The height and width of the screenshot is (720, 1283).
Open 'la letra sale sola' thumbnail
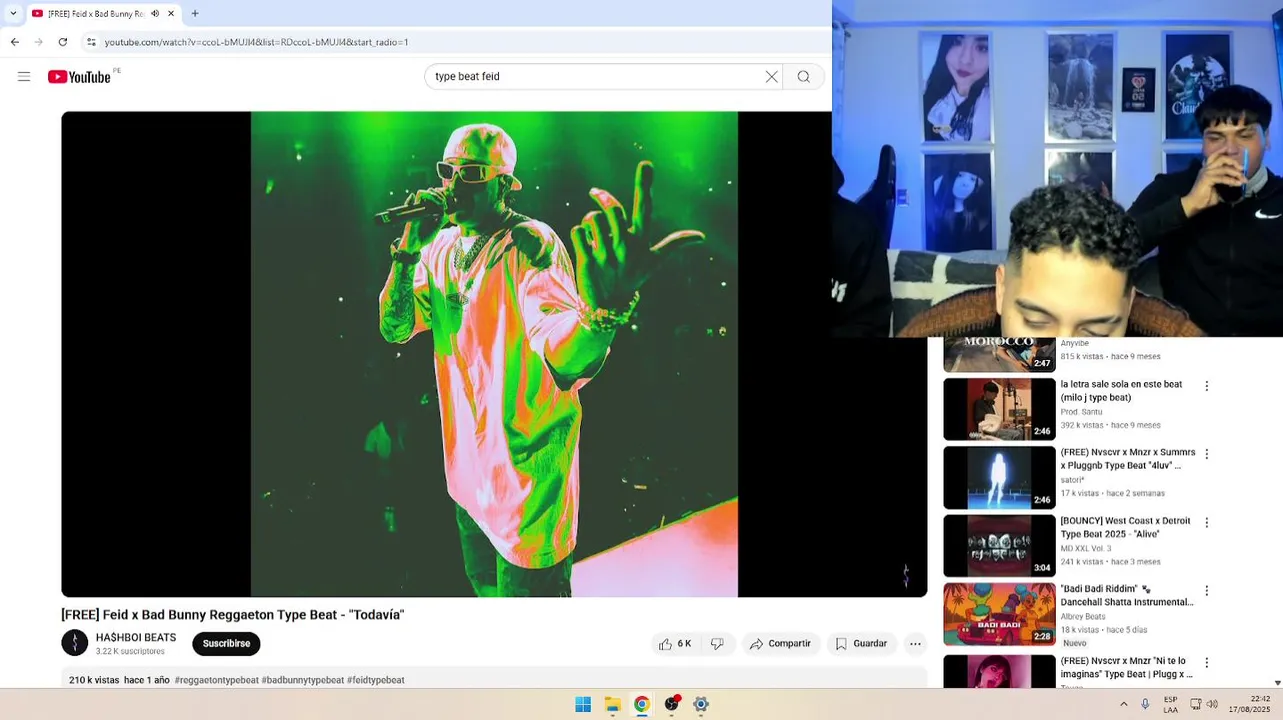click(x=999, y=409)
